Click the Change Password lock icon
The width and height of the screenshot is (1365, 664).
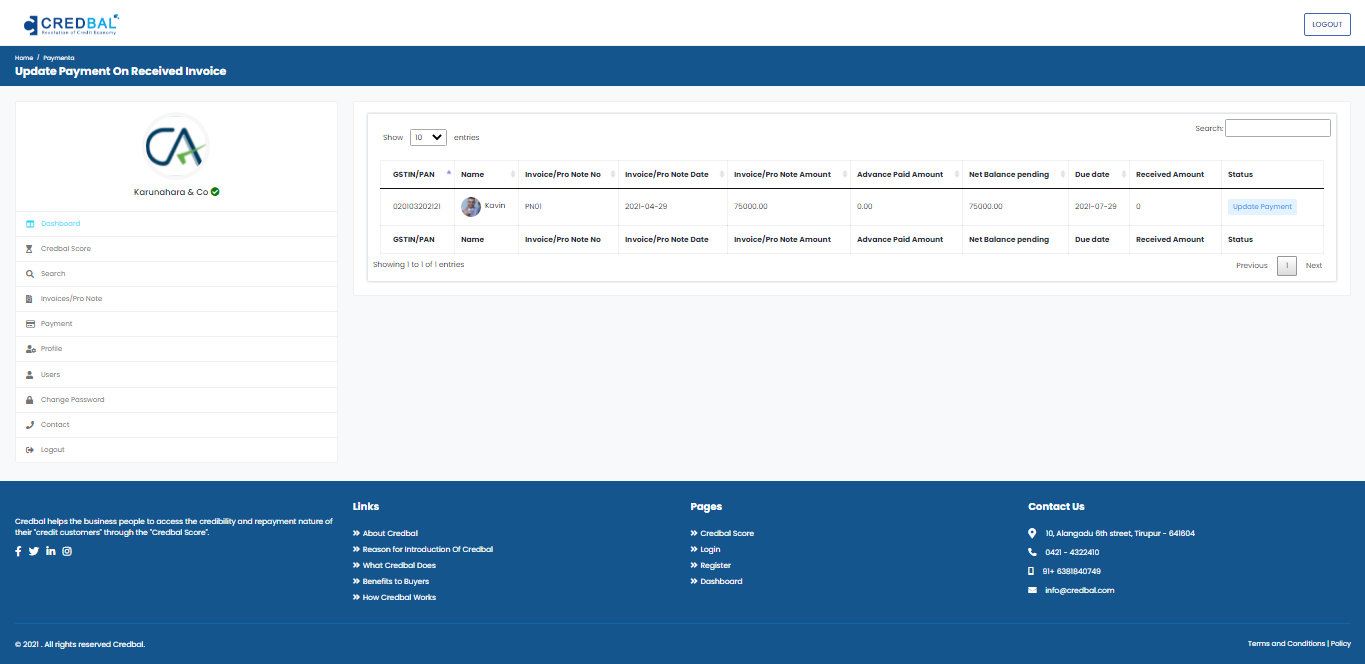tap(30, 400)
